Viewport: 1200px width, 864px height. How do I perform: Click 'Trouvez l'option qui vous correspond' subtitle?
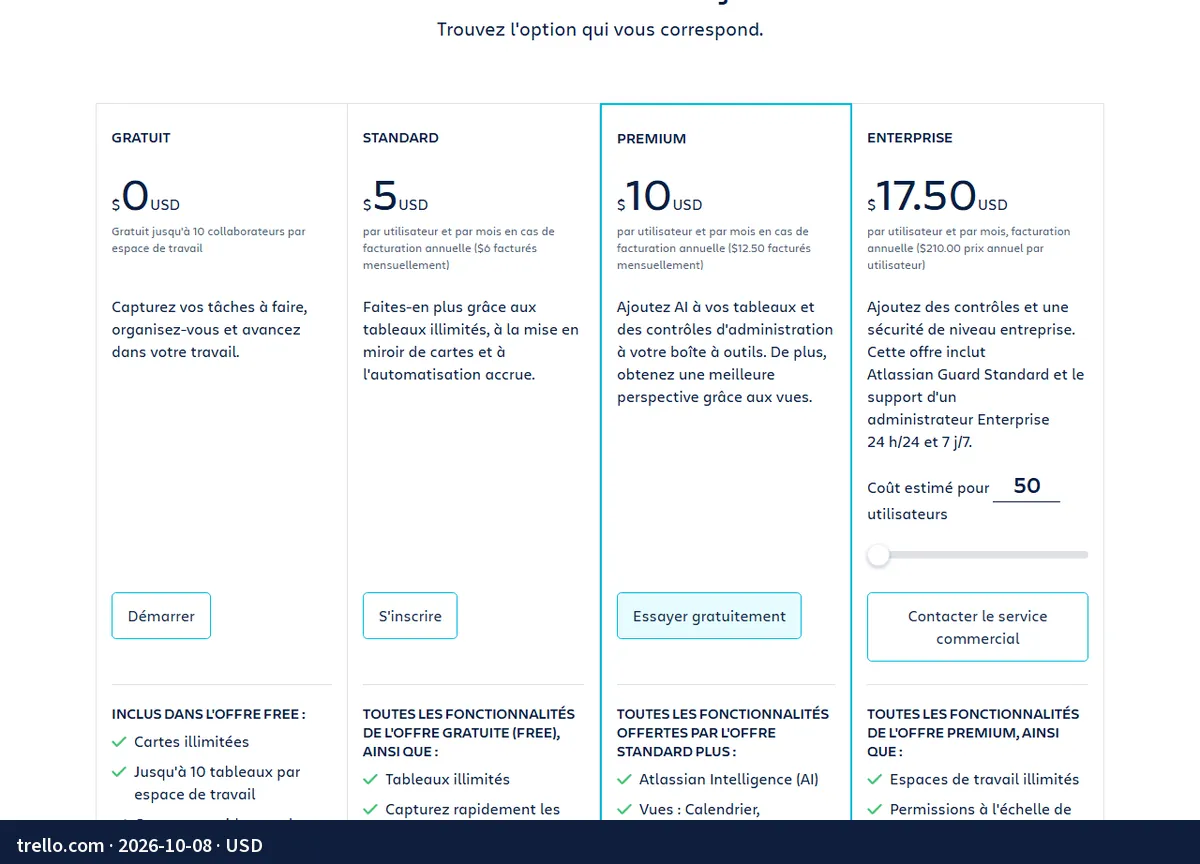(x=600, y=29)
